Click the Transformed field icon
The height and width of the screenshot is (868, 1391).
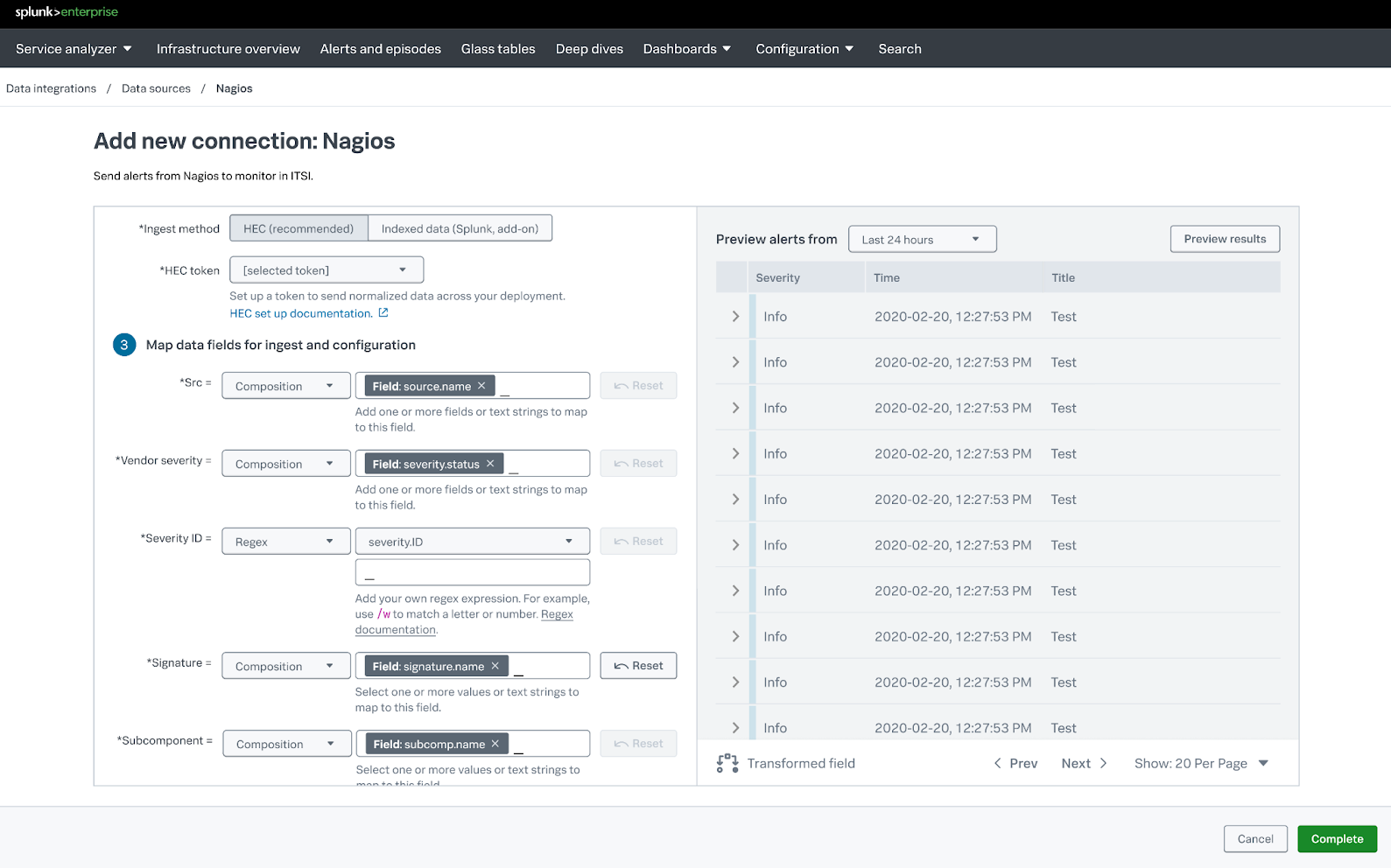pos(727,764)
